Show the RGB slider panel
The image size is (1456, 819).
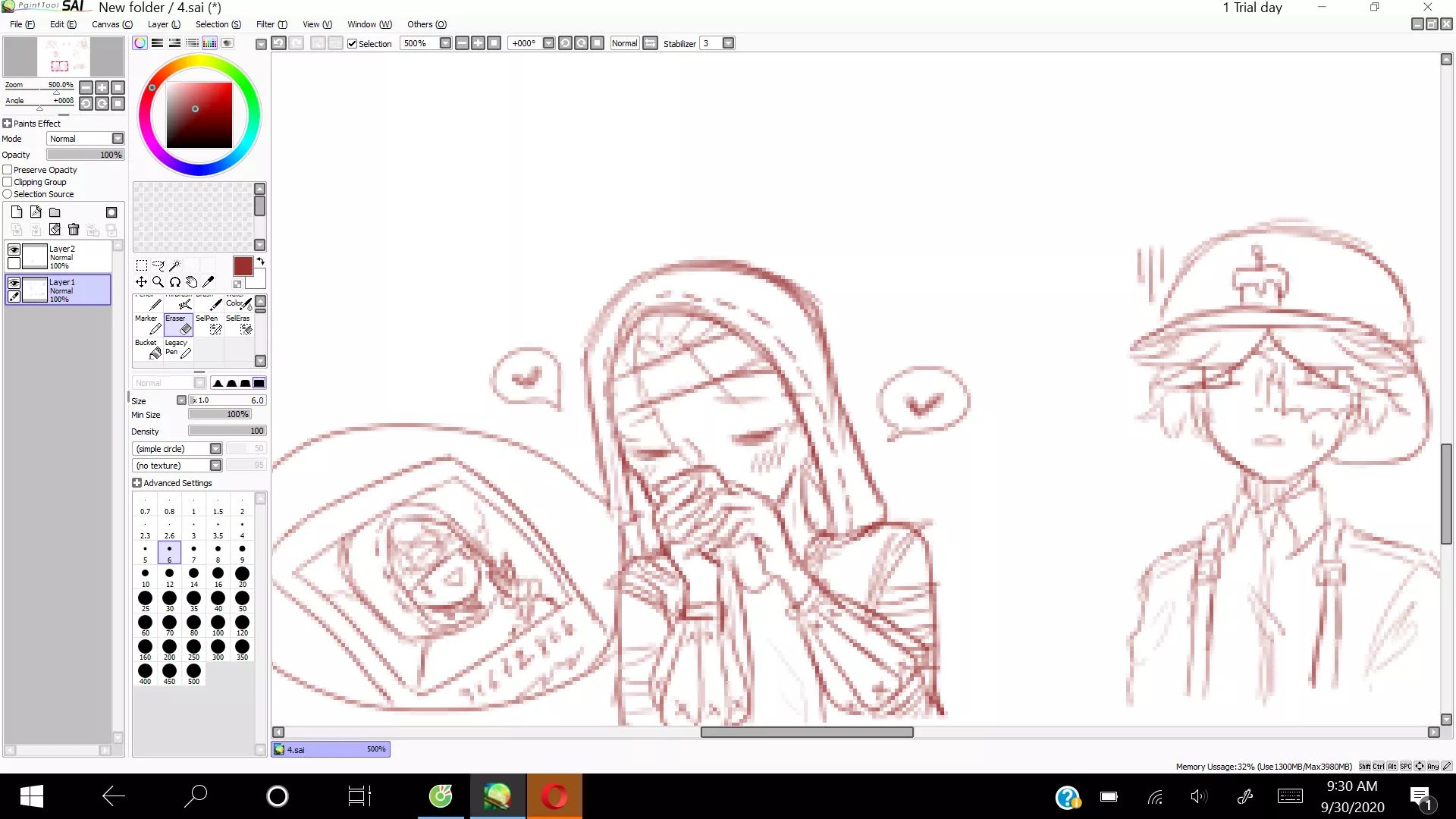point(157,43)
